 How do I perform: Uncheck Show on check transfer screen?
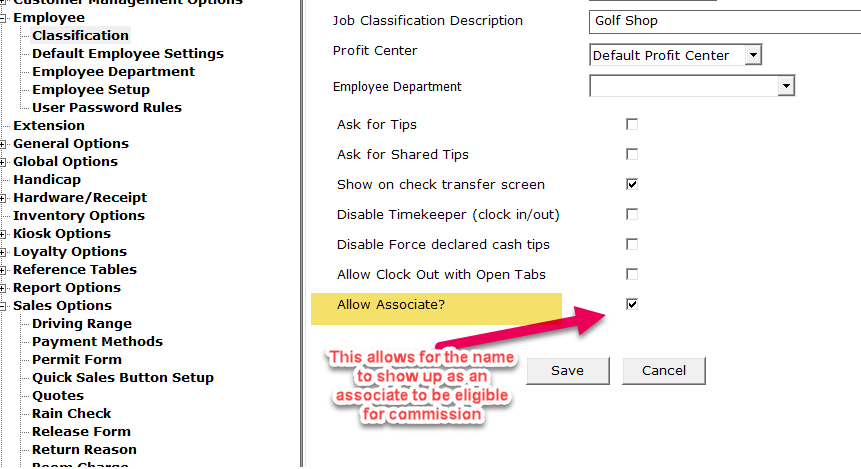click(x=632, y=185)
